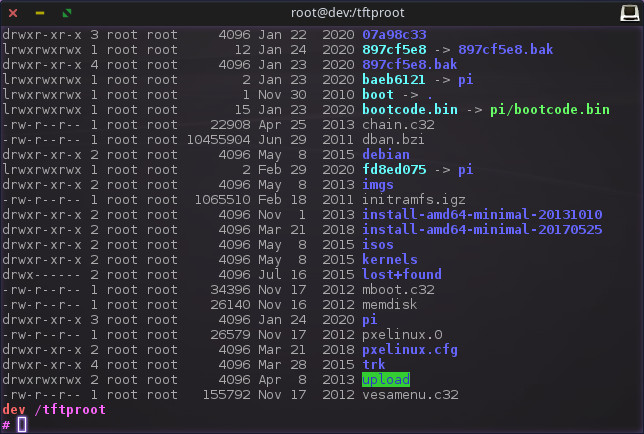Select directory install-amd64-minimal-20131010
The height and width of the screenshot is (434, 644).
(482, 215)
